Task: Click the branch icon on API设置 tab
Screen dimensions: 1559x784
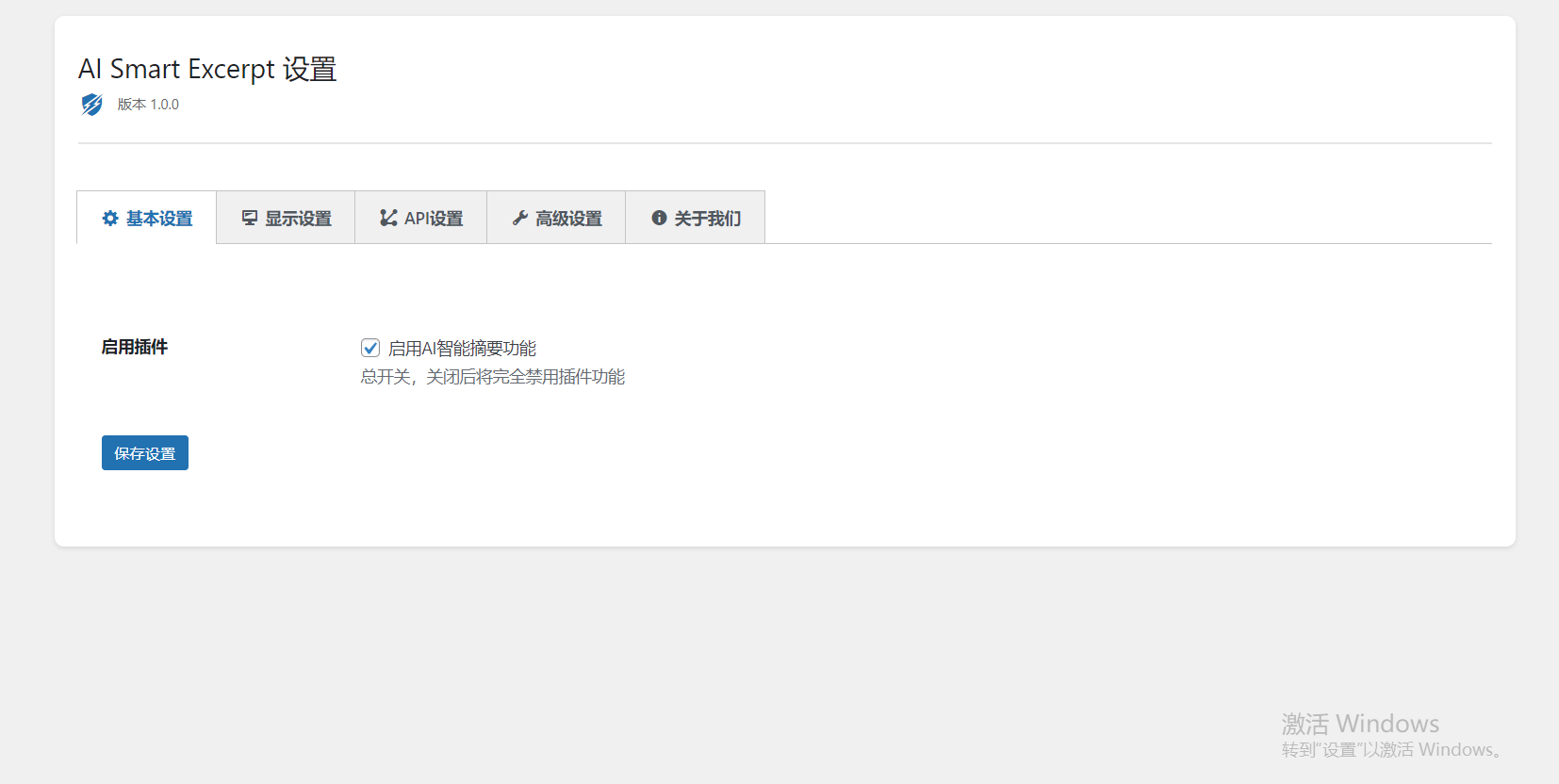Action: tap(388, 218)
